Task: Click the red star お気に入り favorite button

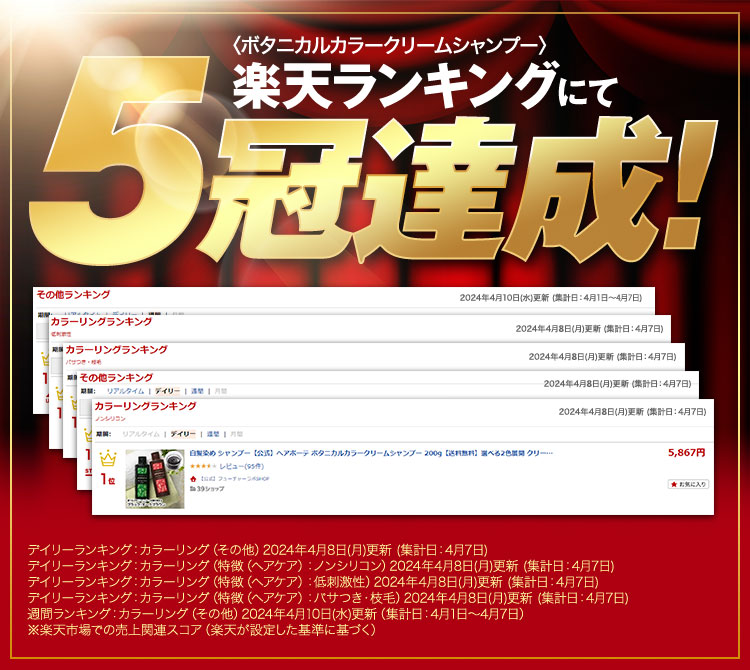Action: tap(687, 484)
